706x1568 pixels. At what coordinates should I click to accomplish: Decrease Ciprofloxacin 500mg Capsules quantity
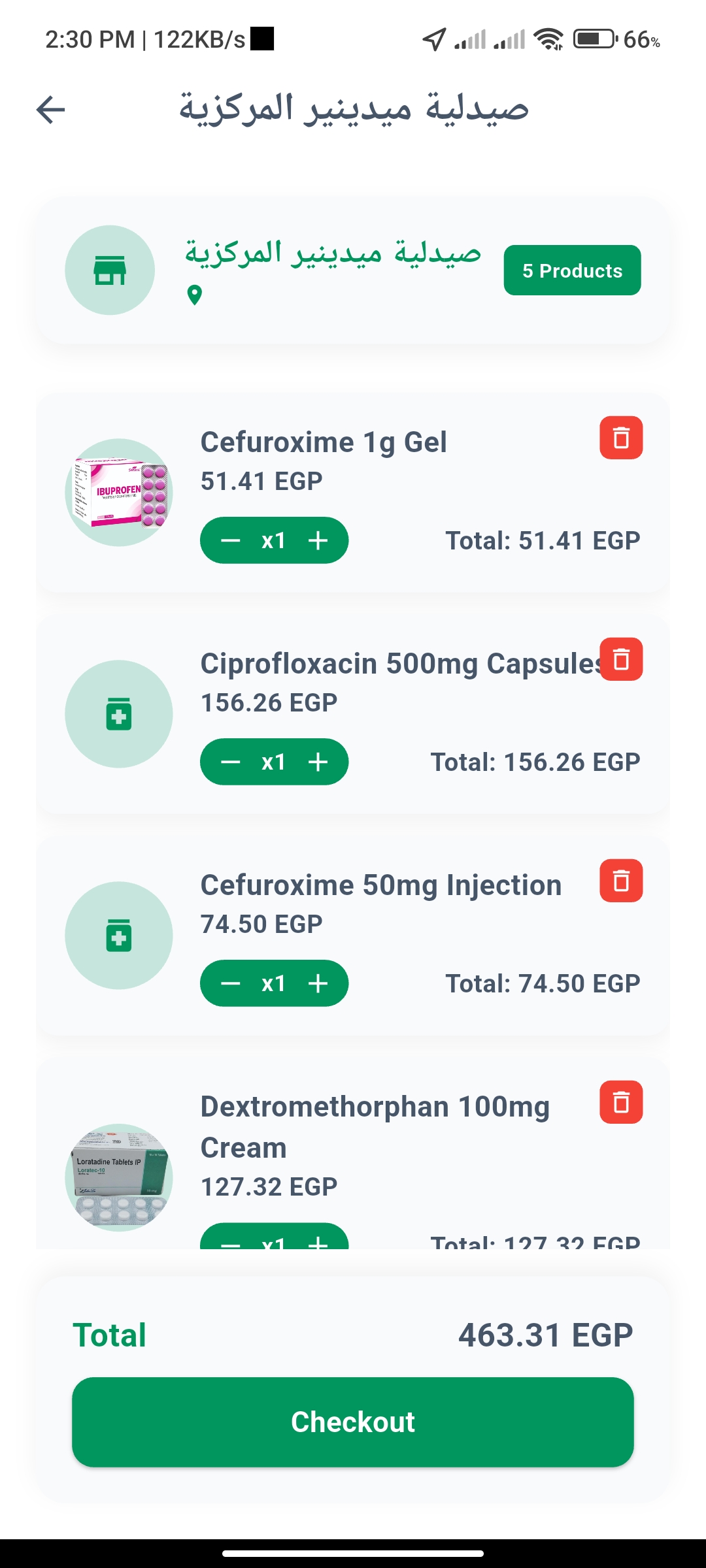[x=231, y=762]
